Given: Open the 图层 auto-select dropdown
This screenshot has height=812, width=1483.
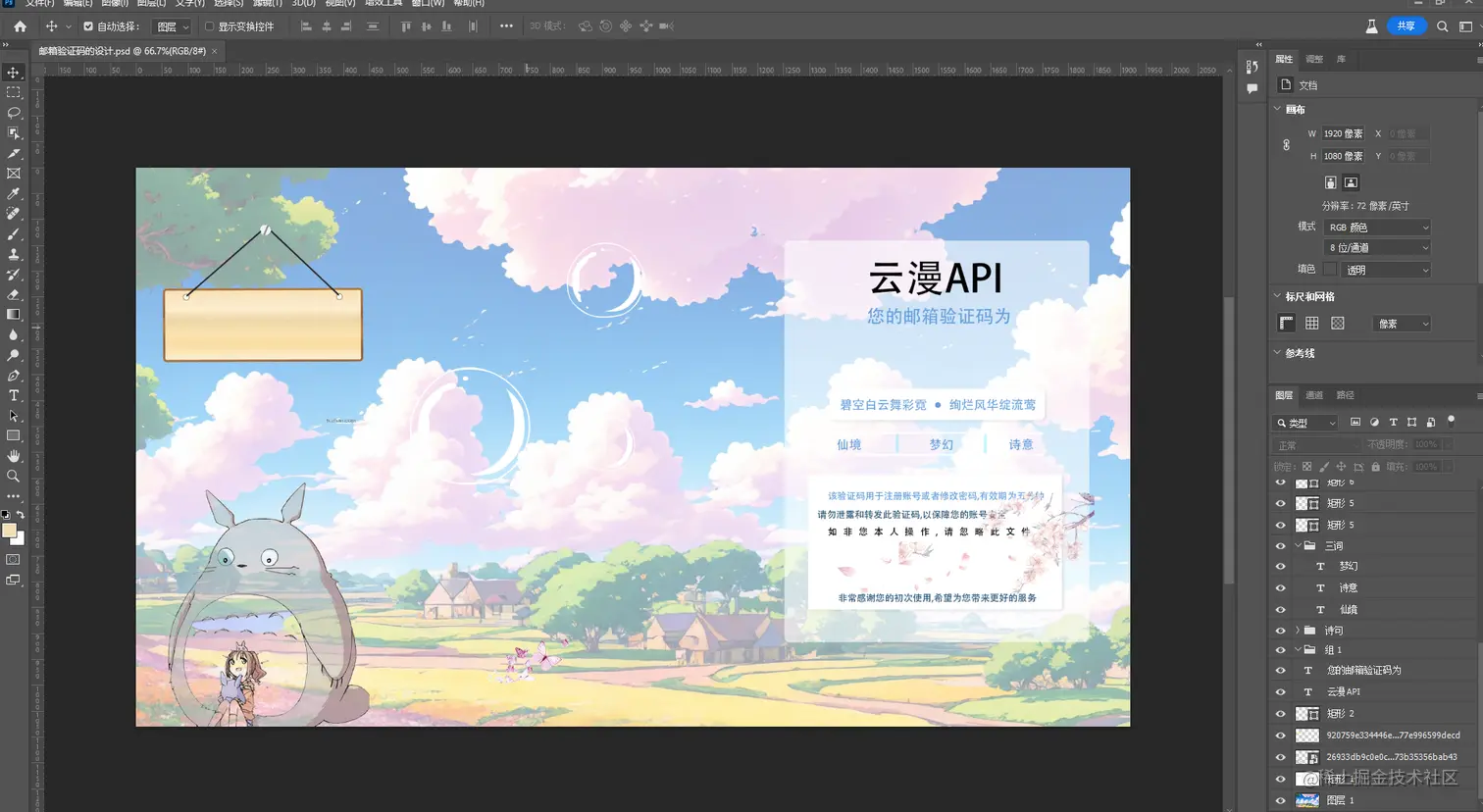Looking at the screenshot, I should click(x=173, y=26).
